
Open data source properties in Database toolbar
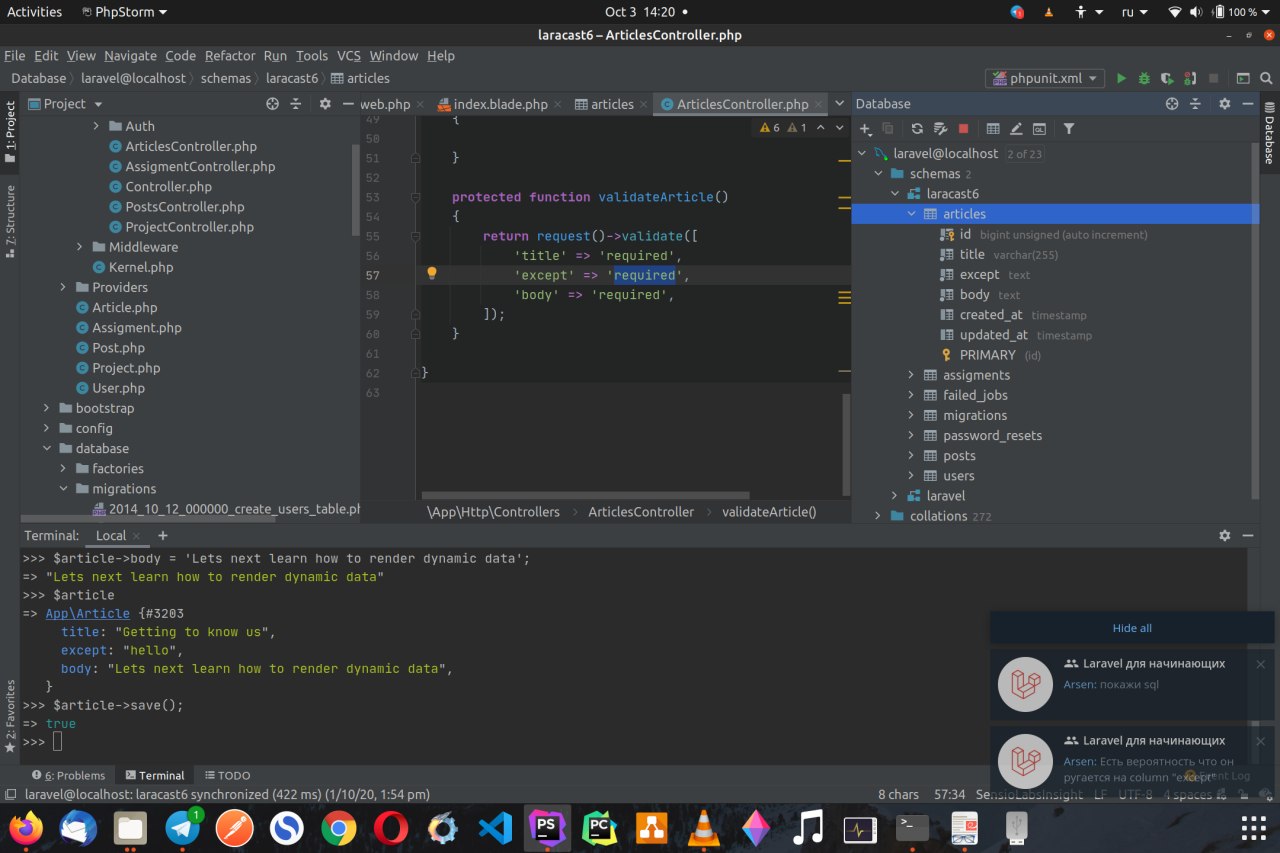pyautogui.click(x=940, y=129)
